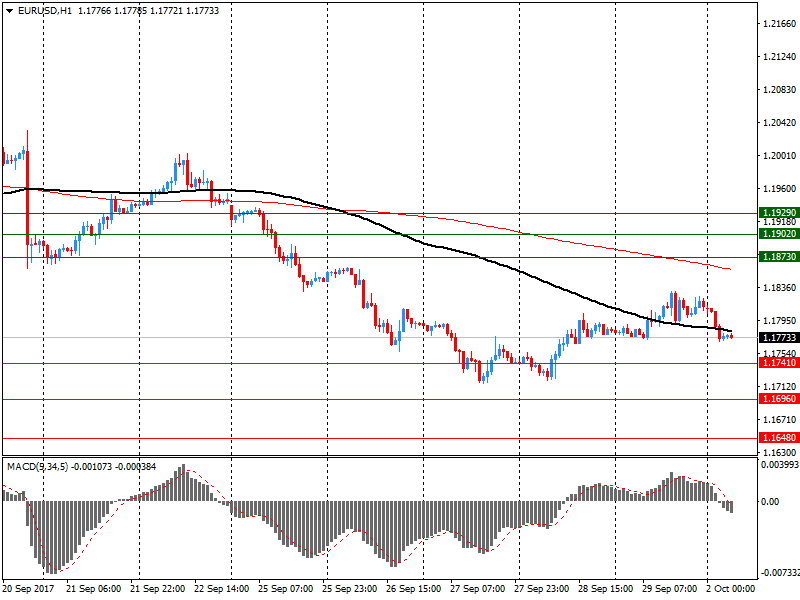Viewport: 800px width, 600px height.
Task: Open the chart dropdown arrow beside EURUSD,H1
Action: pyautogui.click(x=10, y=11)
